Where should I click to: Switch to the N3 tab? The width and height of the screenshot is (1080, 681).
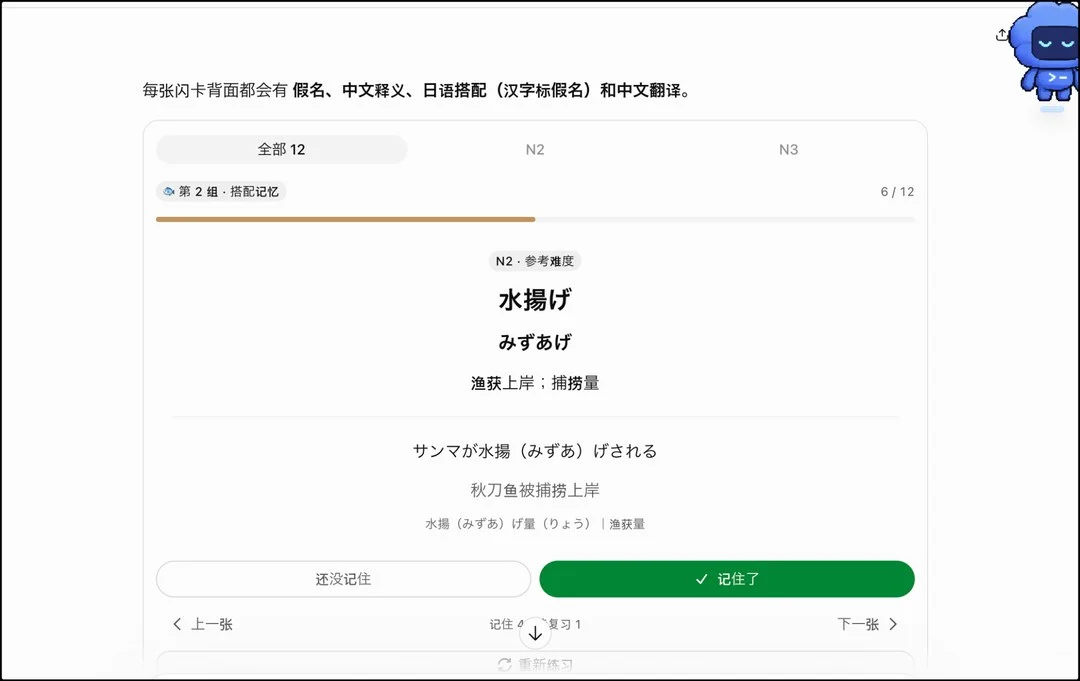788,149
